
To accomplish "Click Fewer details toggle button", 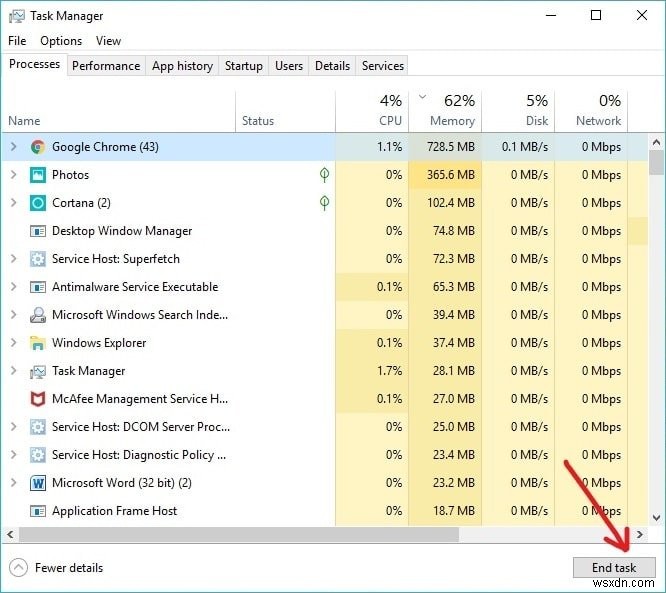I will click(x=56, y=568).
